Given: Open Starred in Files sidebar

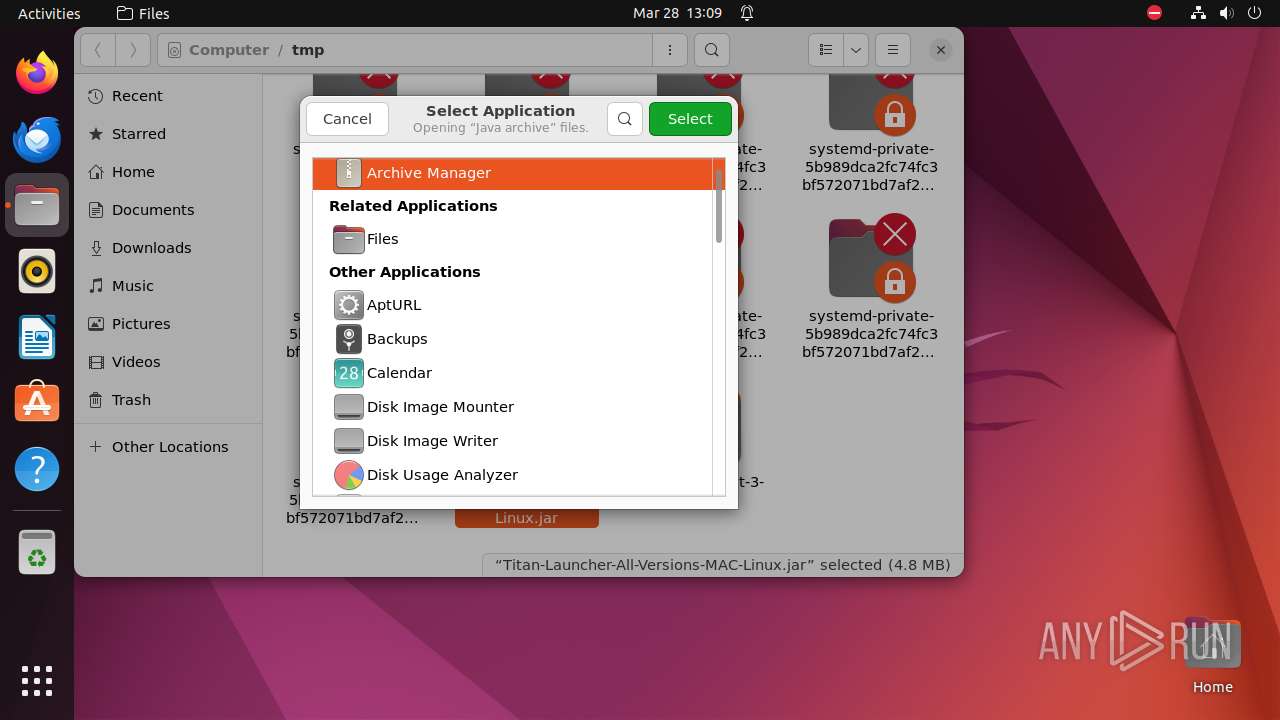Looking at the screenshot, I should tap(168, 134).
